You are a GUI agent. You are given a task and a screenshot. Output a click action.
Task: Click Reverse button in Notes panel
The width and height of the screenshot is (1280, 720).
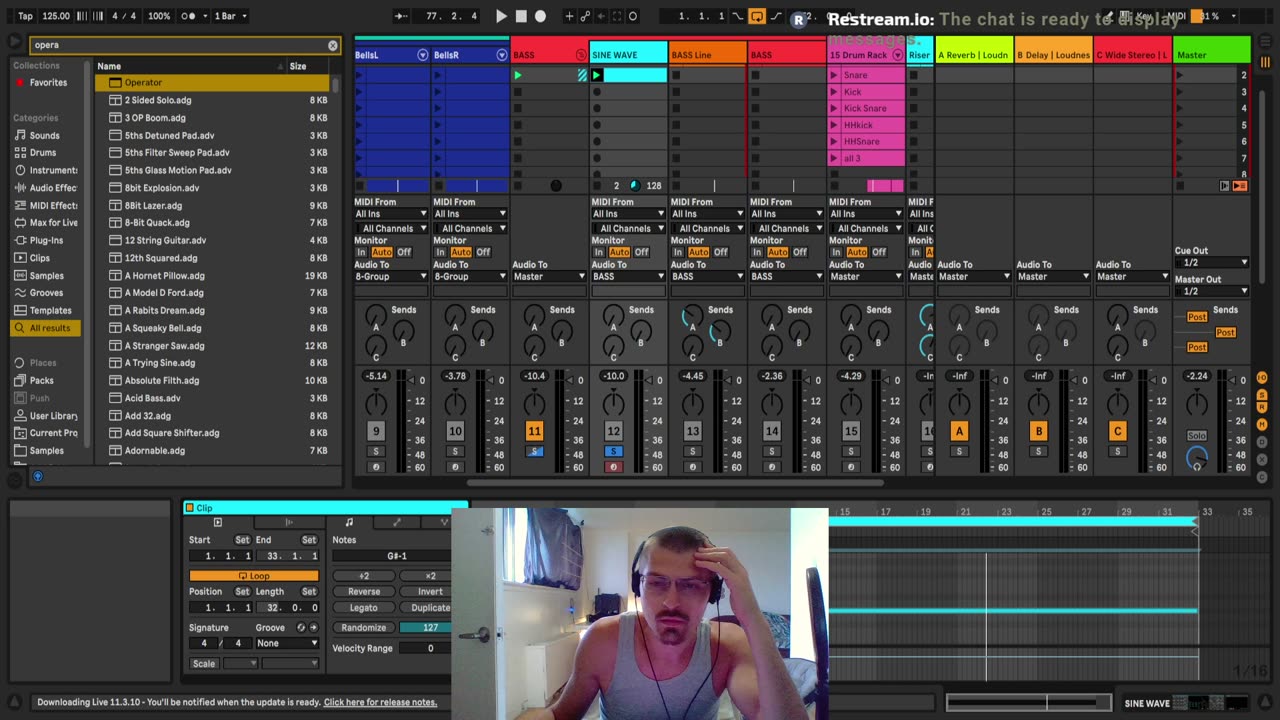tap(364, 592)
